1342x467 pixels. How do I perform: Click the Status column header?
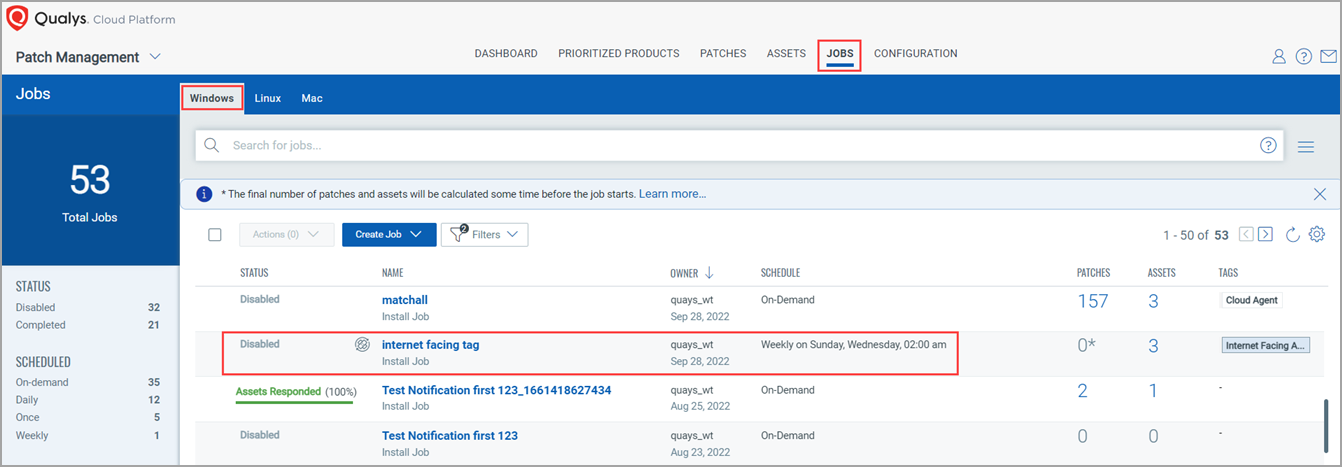pos(254,273)
